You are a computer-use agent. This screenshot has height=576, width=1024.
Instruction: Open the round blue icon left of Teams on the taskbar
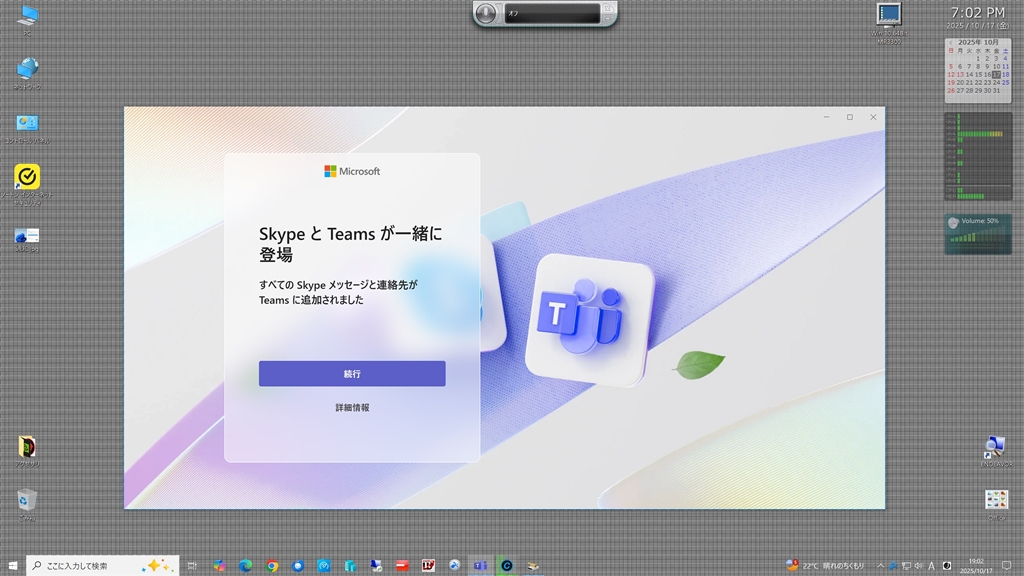(455, 566)
